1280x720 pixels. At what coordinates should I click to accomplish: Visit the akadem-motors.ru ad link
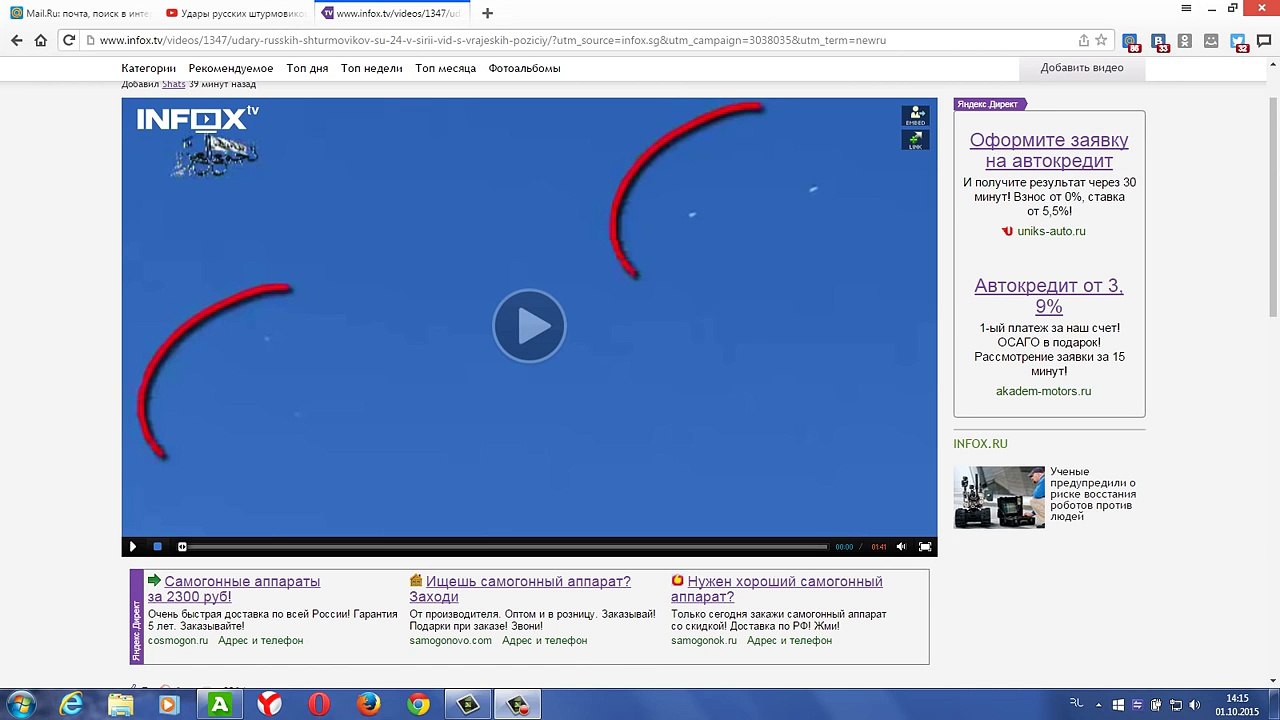pos(1043,391)
